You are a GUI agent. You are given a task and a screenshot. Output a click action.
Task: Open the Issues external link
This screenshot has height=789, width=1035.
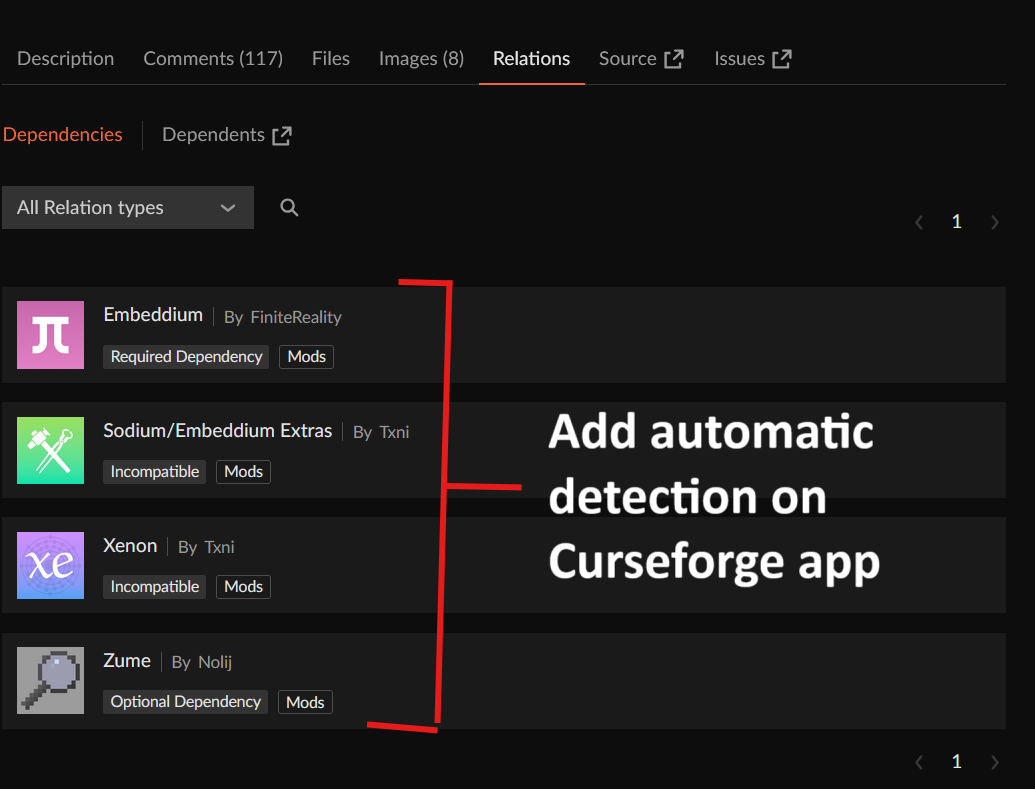(x=752, y=59)
